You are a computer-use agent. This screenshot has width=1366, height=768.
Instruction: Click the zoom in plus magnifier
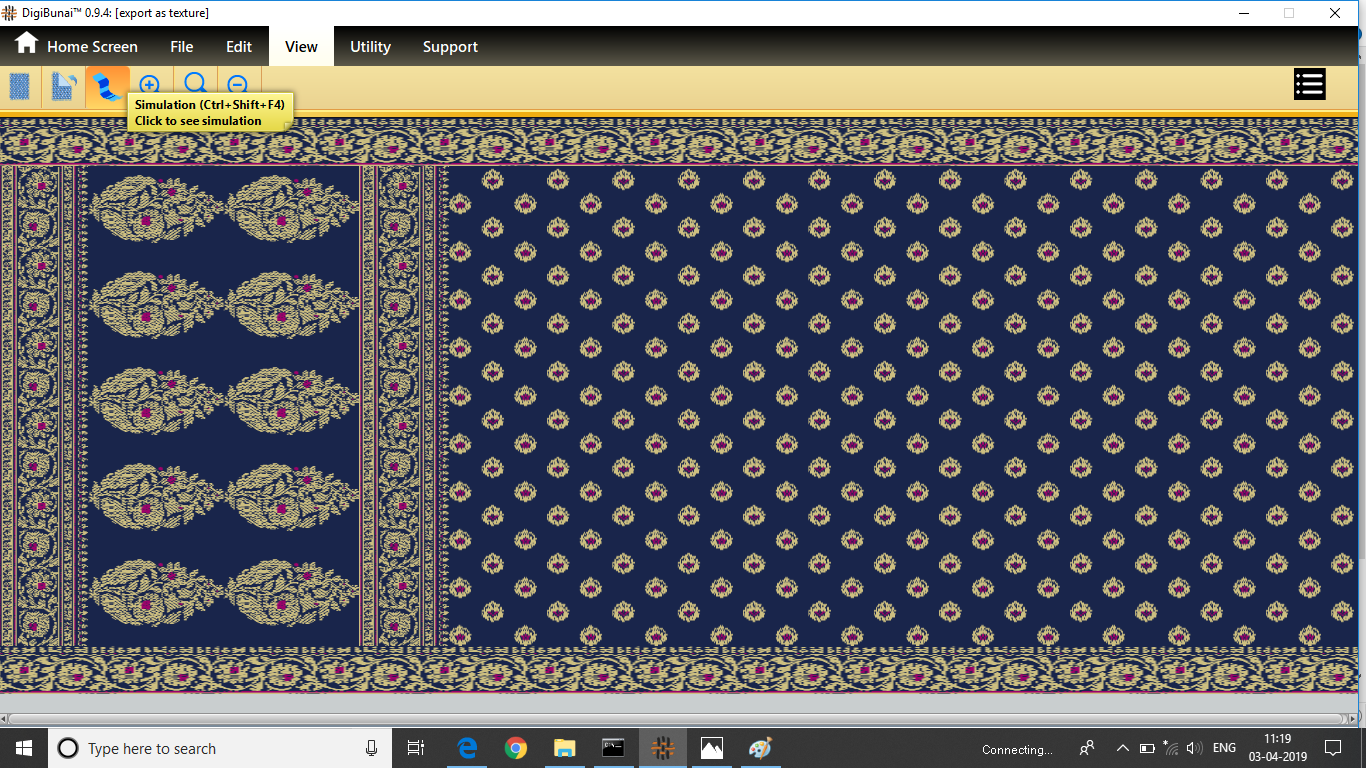click(x=150, y=85)
